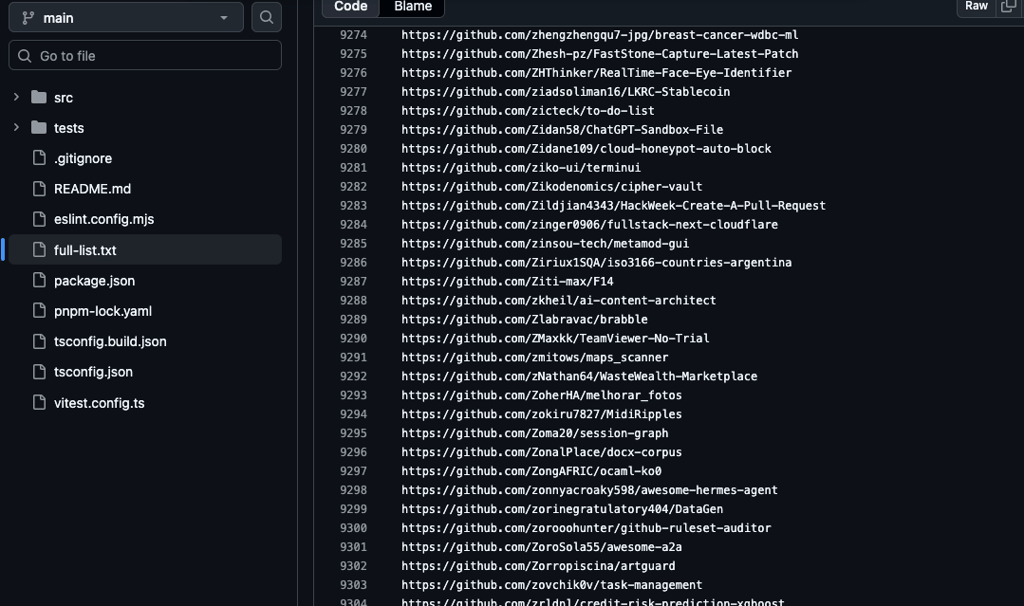Click the TeamViewer-No-Trial URL line
Viewport: 1024px width, 606px height.
pyautogui.click(x=555, y=338)
